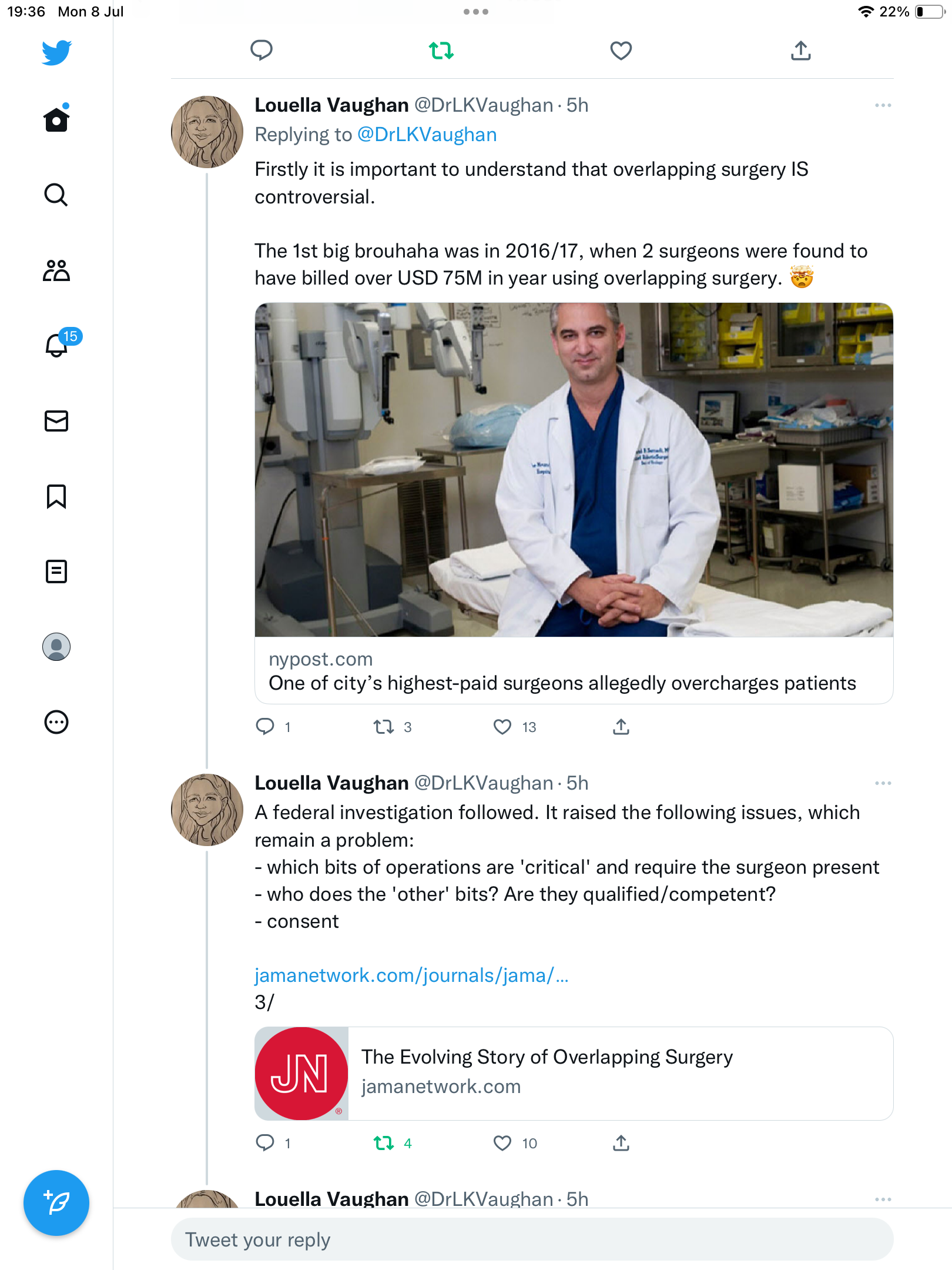Viewport: 952px width, 1270px height.
Task: Open Communities people icon
Action: pos(56,270)
